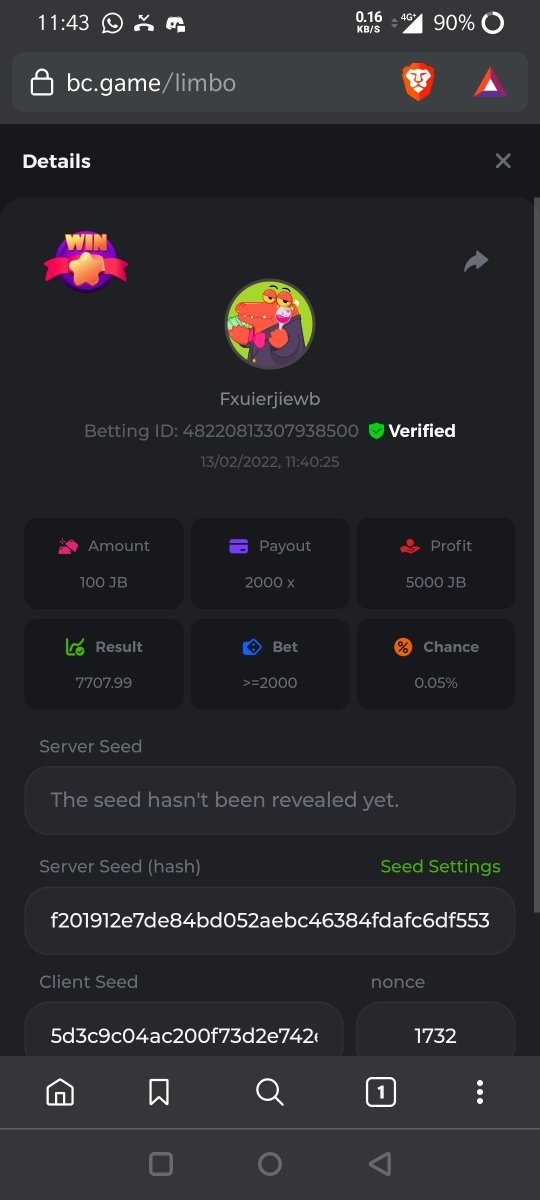Open Seed Settings link

click(x=440, y=866)
